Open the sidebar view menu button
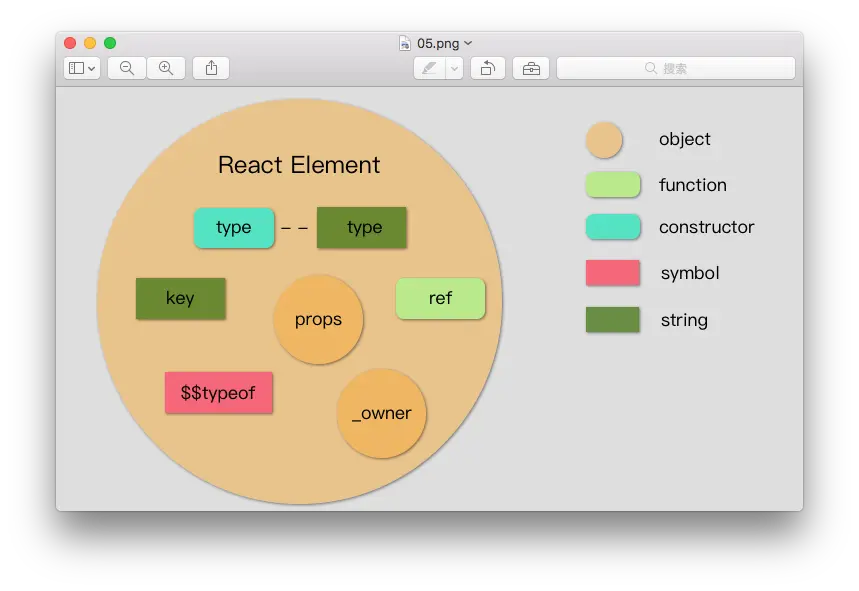 pos(82,68)
